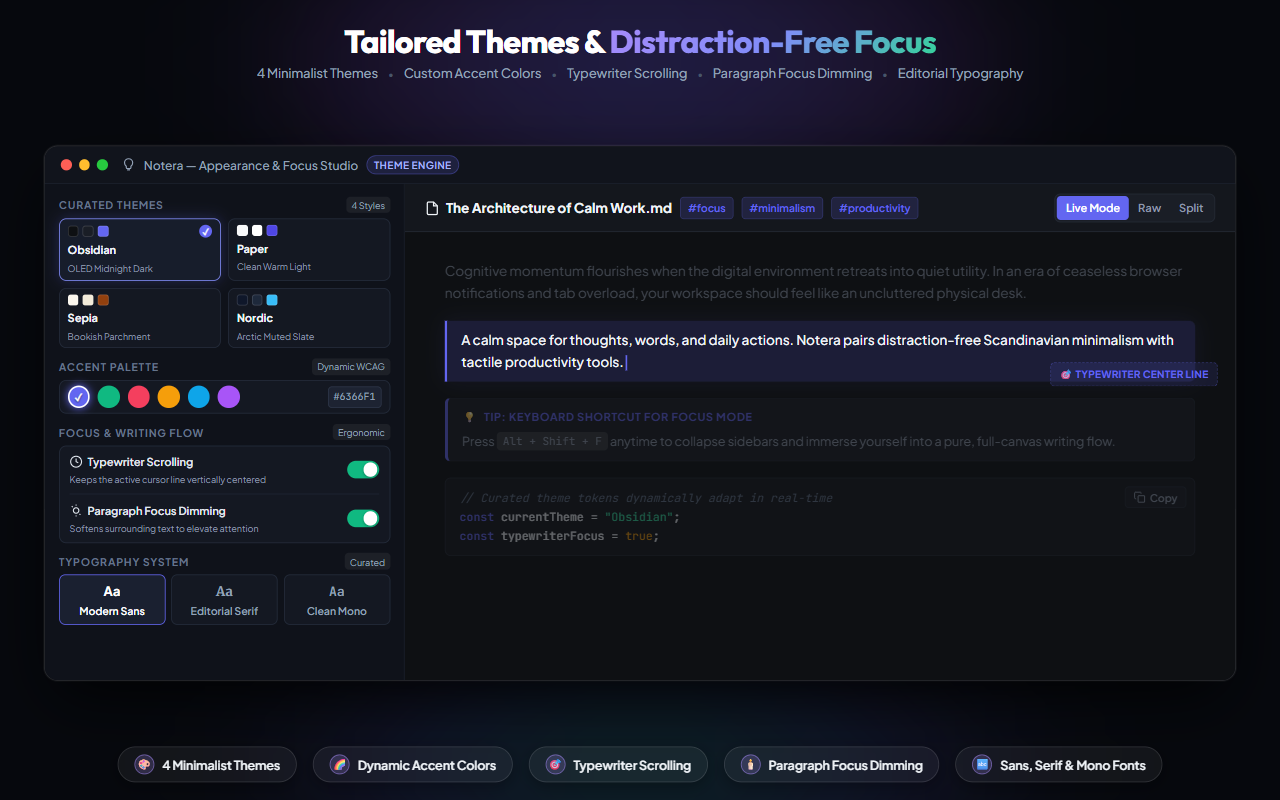Pick the orange accent color swatch
The image size is (1280, 800).
pyautogui.click(x=169, y=397)
